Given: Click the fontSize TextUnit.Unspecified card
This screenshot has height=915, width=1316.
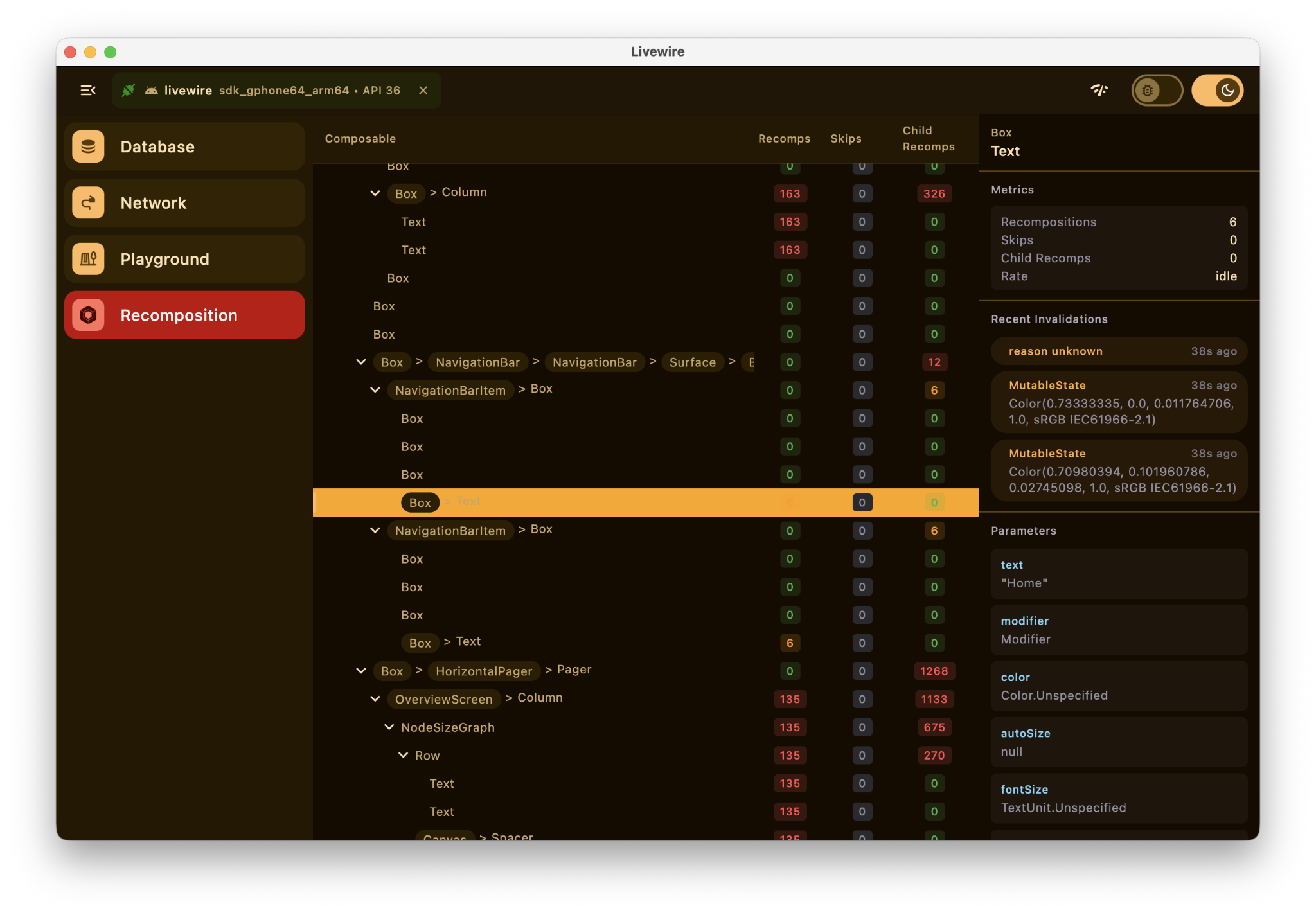Looking at the screenshot, I should point(1119,798).
